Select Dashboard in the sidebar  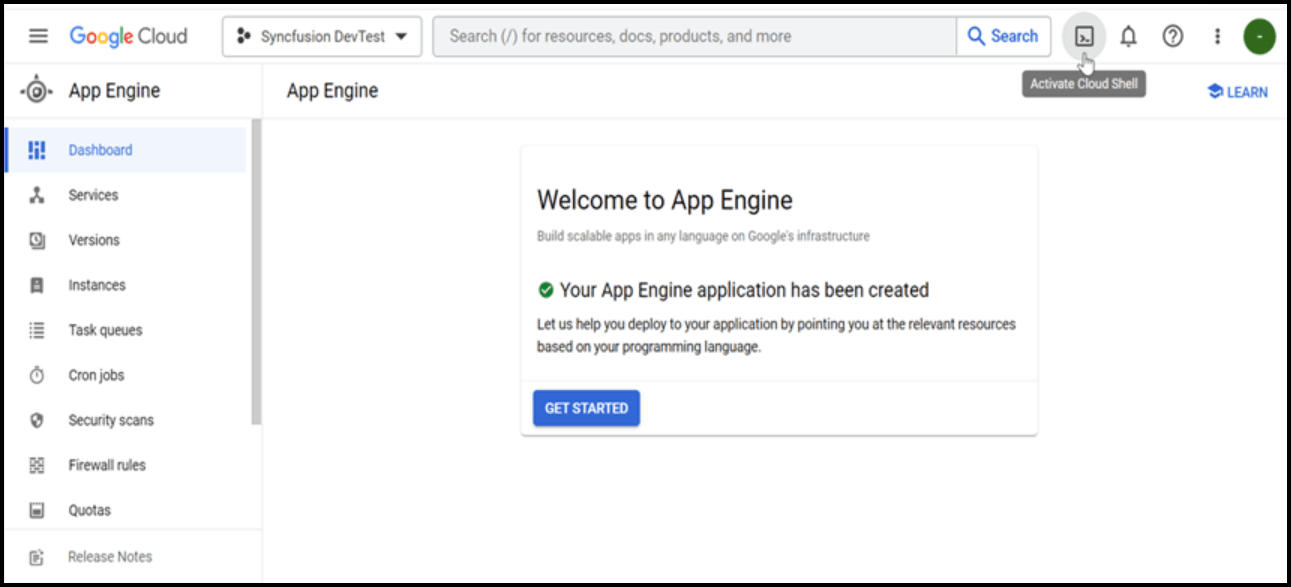pyautogui.click(x=125, y=150)
